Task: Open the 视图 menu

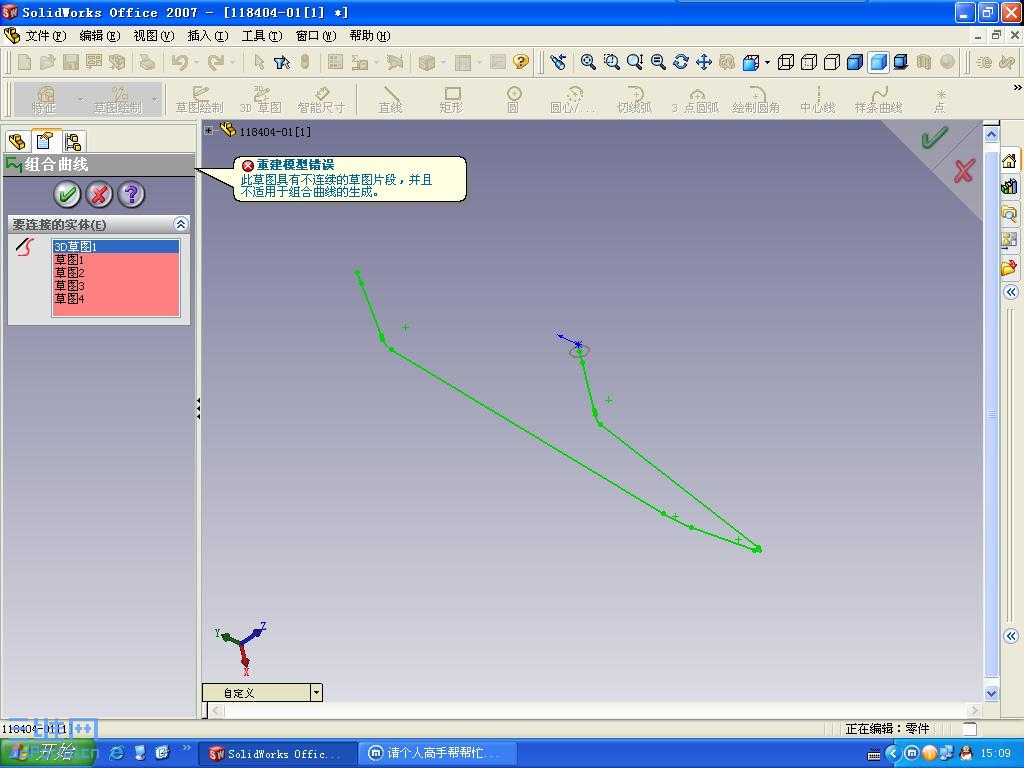Action: pos(153,36)
